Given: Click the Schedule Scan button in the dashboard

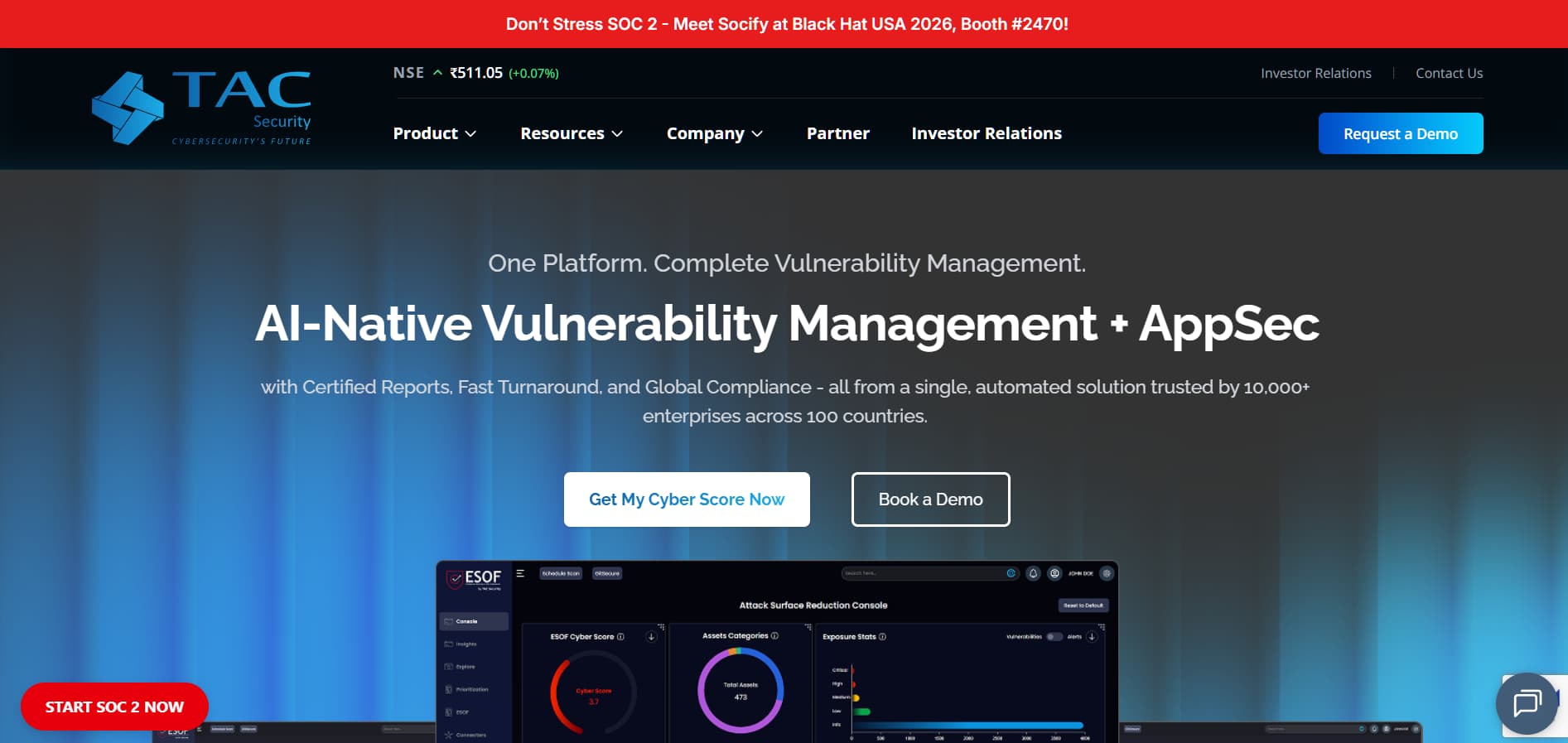Looking at the screenshot, I should coord(561,573).
